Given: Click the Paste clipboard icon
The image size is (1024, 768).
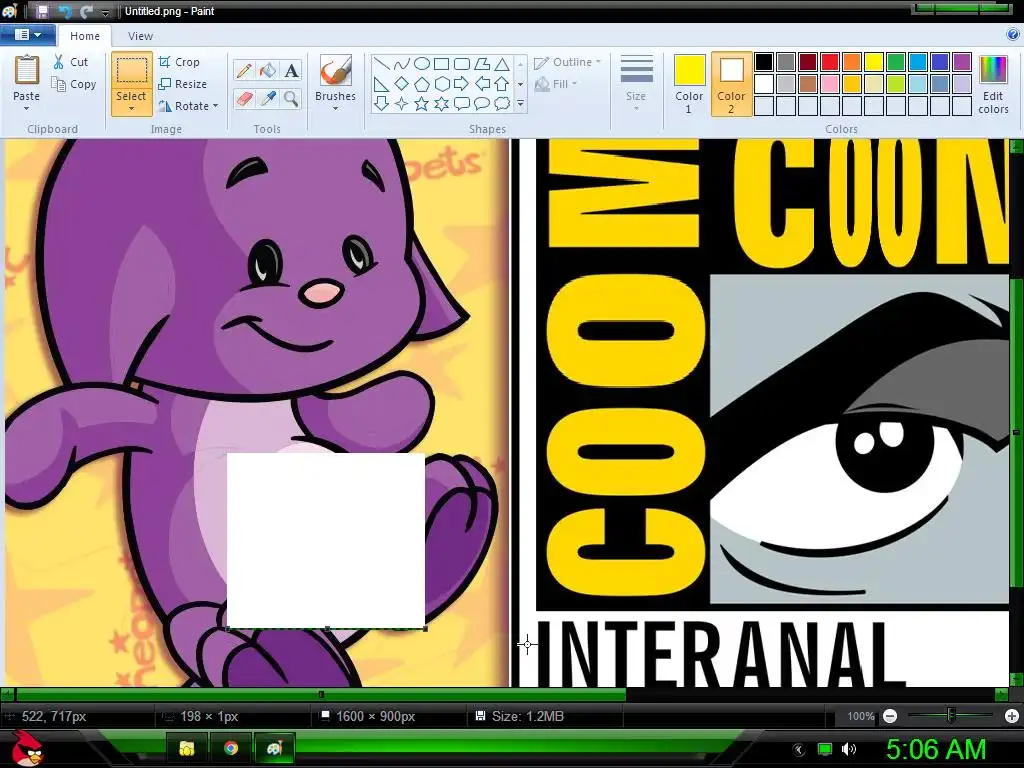Looking at the screenshot, I should click(x=27, y=69).
